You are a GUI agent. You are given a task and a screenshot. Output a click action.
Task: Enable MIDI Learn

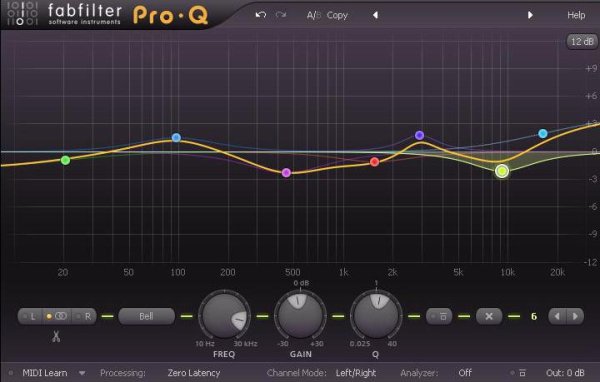point(44,373)
